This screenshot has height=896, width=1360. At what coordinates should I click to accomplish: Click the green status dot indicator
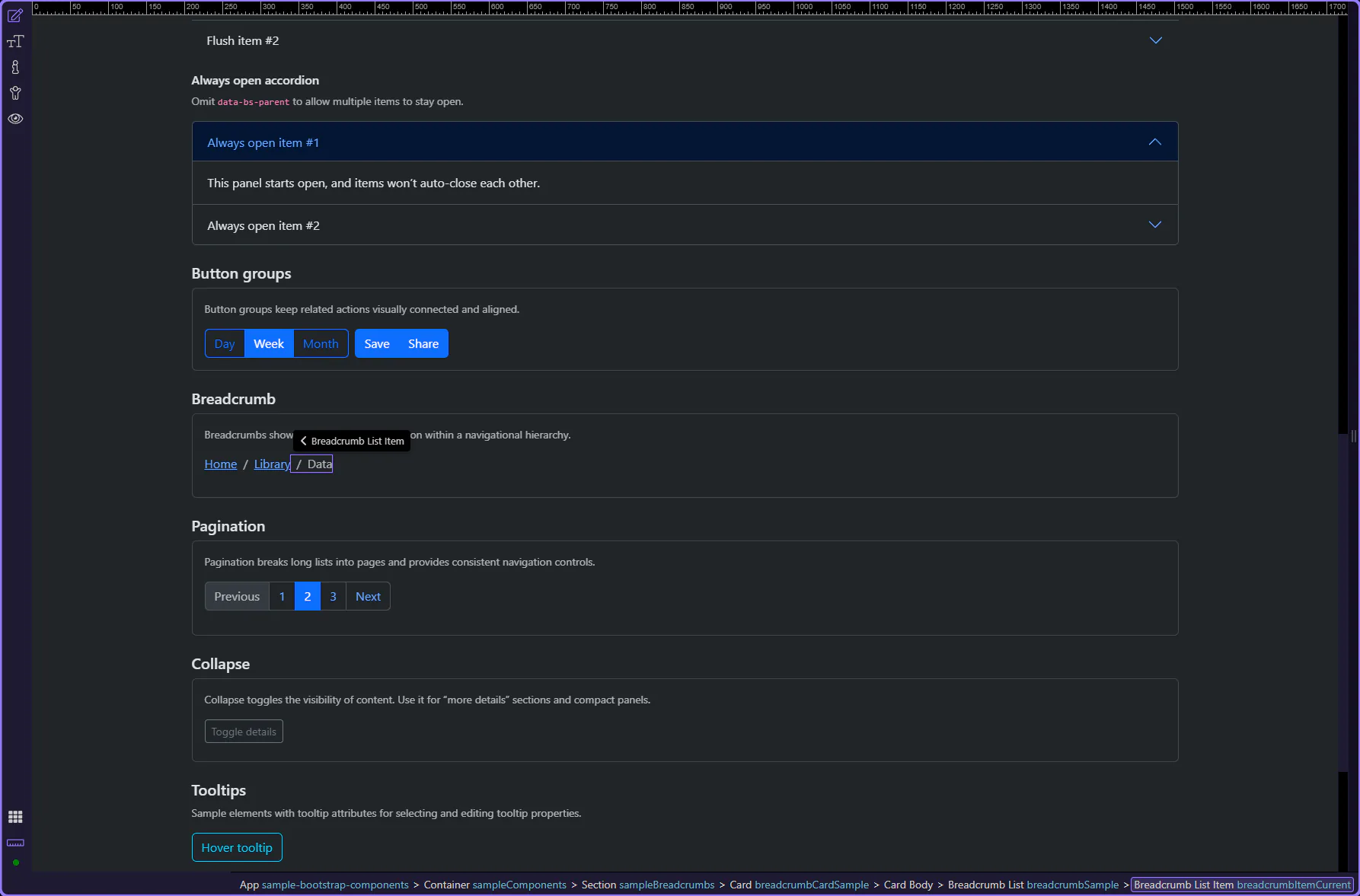[16, 863]
